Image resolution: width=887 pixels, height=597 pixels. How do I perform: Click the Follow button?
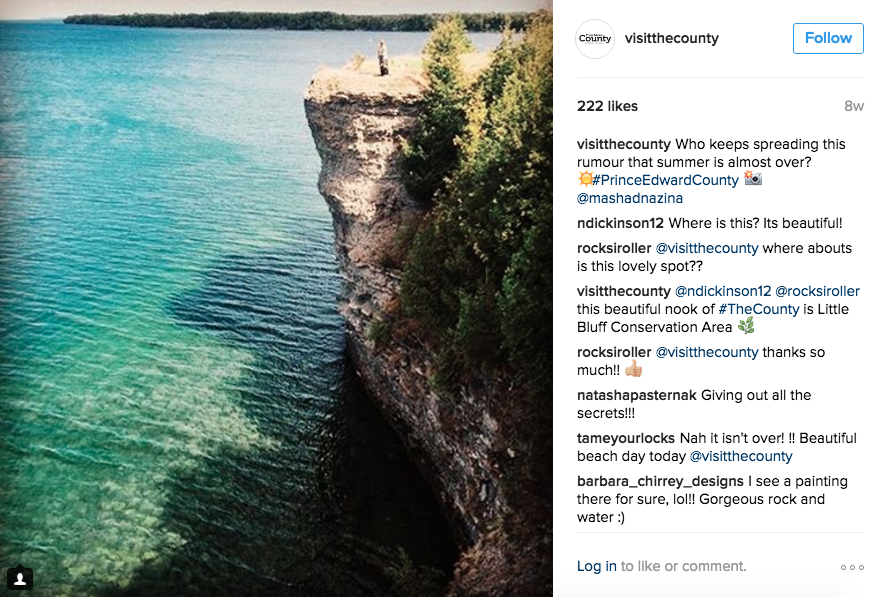point(828,38)
